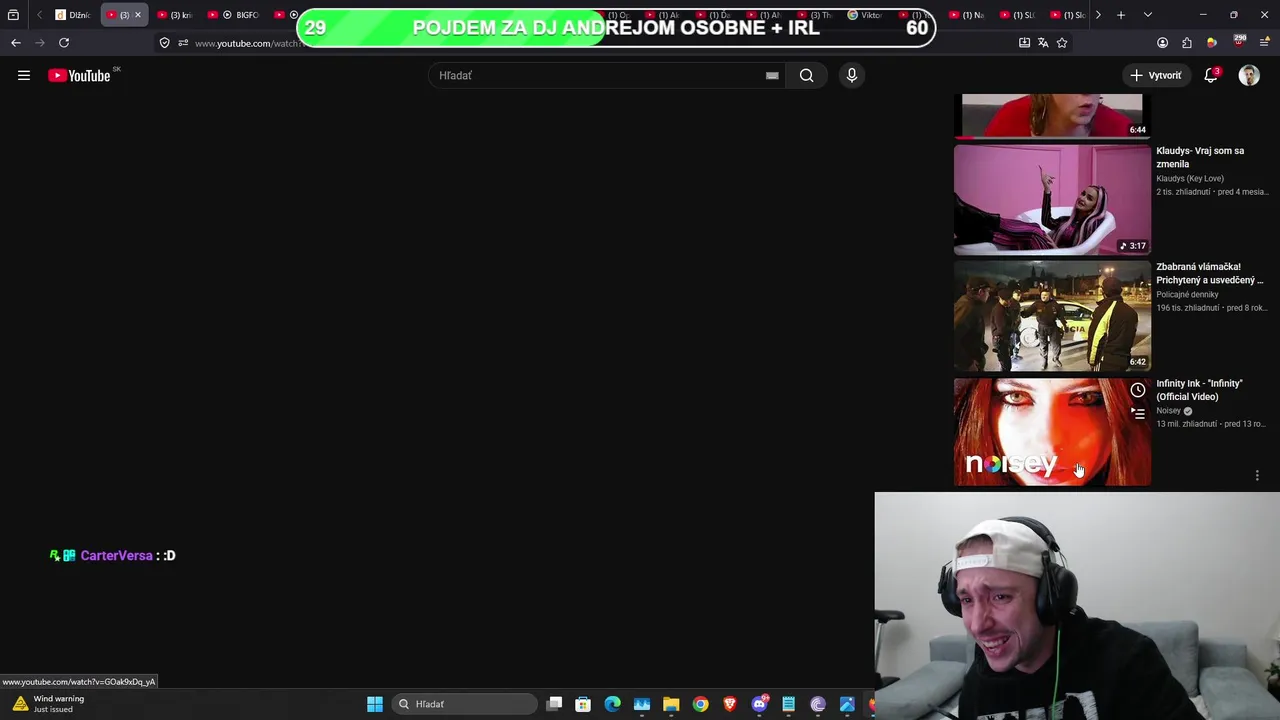Open Microsoft Edge from the taskbar
This screenshot has height=720, width=1280.
[613, 704]
